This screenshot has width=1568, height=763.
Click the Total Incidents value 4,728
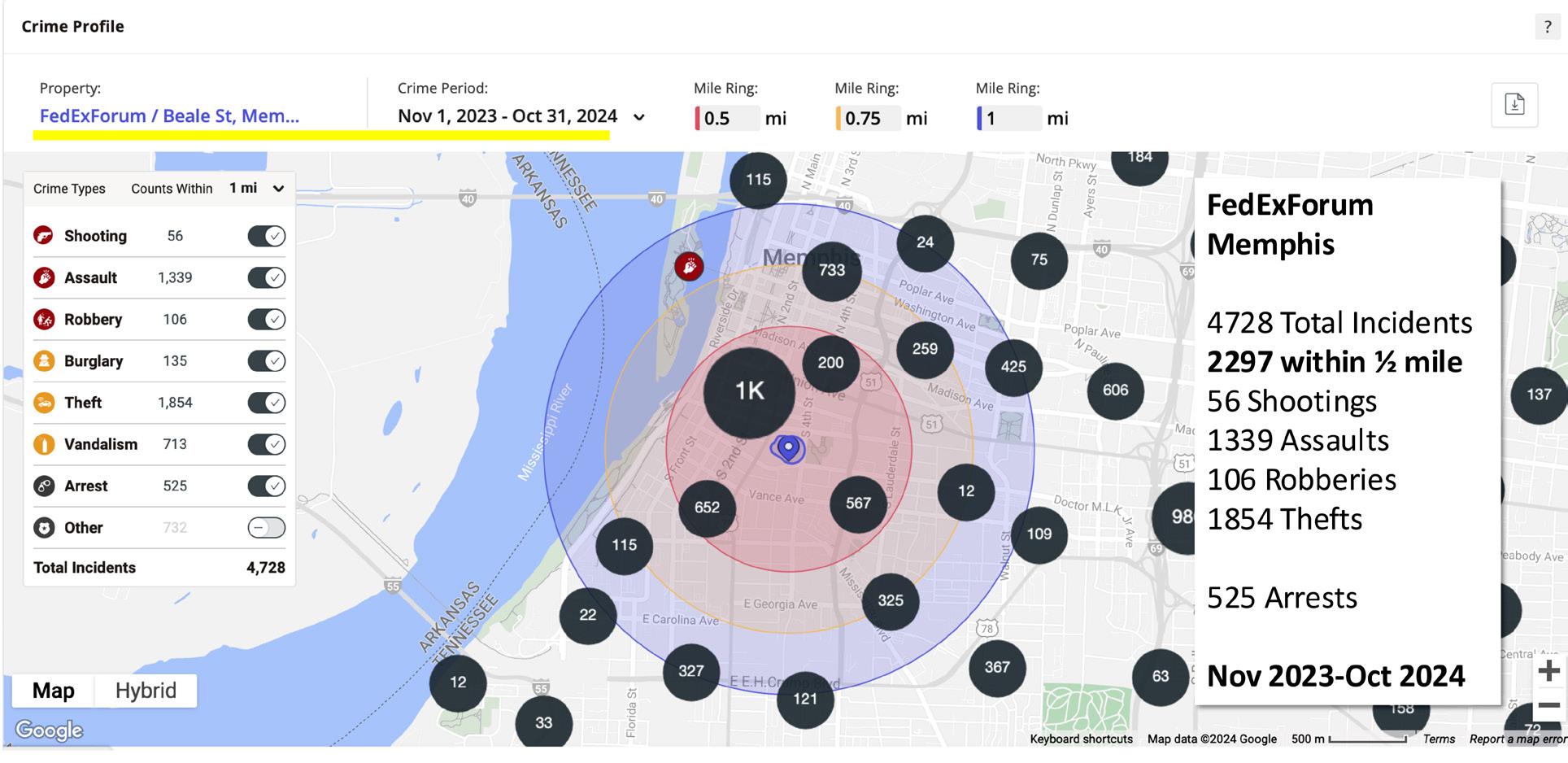coord(266,568)
